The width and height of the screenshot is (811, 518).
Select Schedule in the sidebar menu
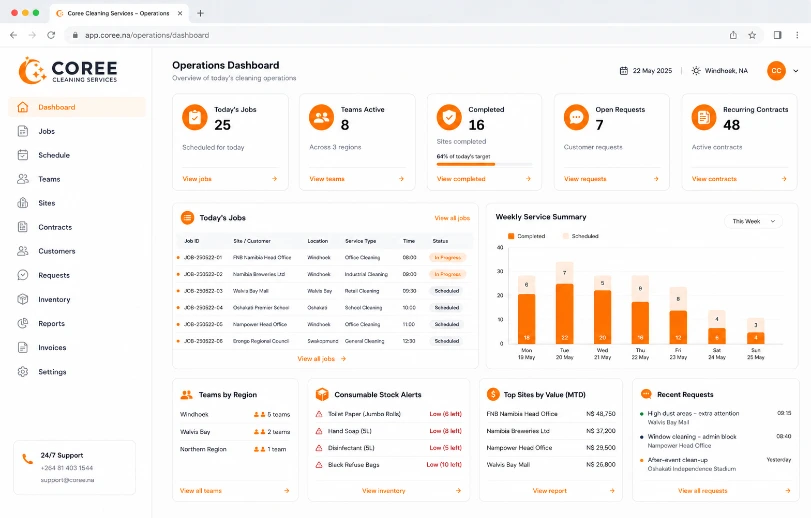coord(77,155)
